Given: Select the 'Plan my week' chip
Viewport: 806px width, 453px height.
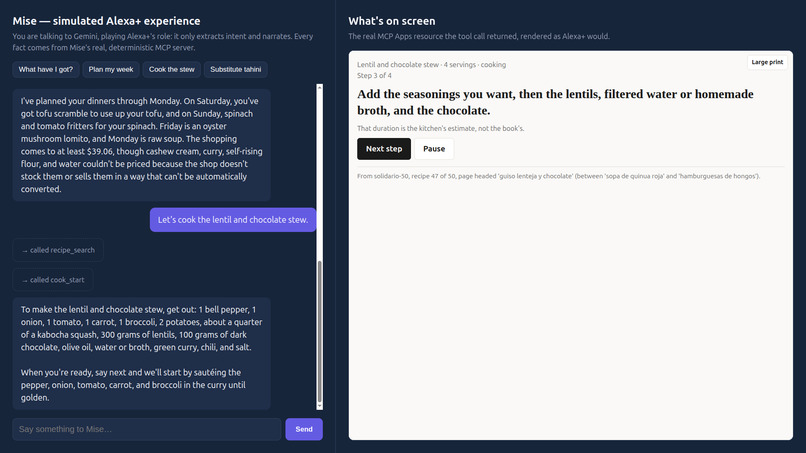Looking at the screenshot, I should pyautogui.click(x=111, y=69).
